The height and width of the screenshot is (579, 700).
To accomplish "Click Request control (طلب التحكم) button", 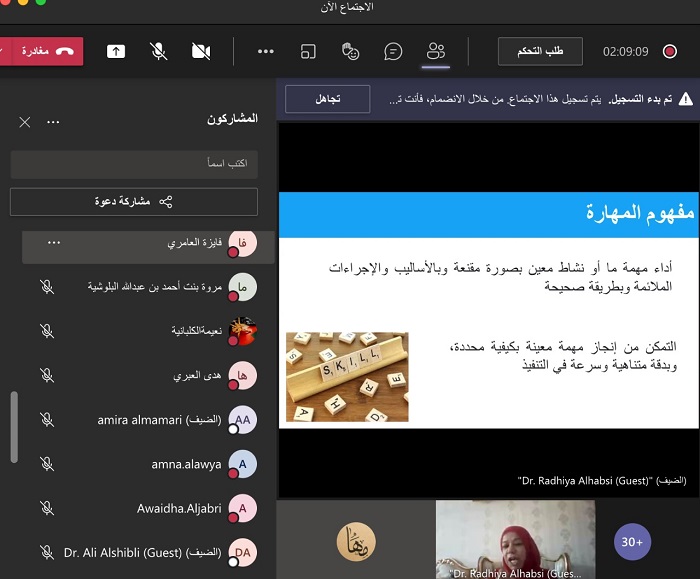I will point(540,51).
